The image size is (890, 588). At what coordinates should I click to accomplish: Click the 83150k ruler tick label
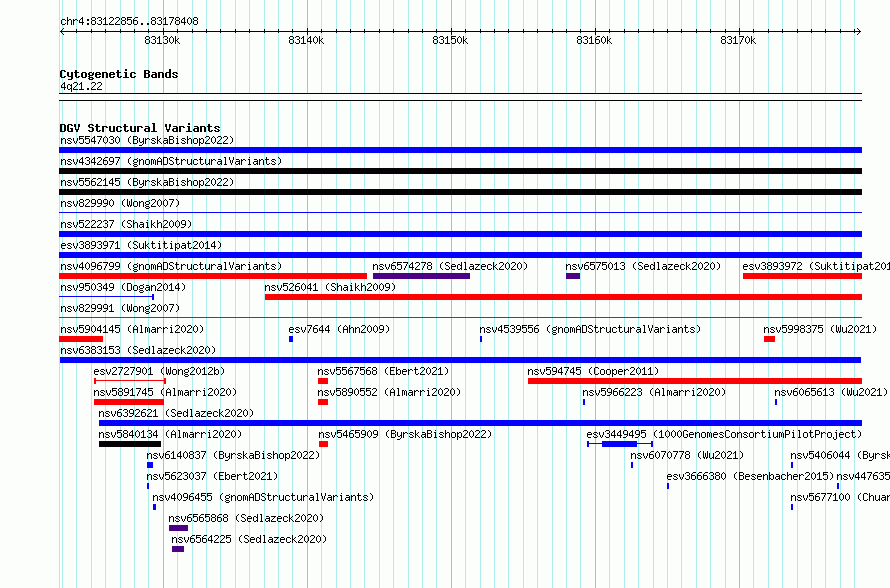tap(450, 41)
